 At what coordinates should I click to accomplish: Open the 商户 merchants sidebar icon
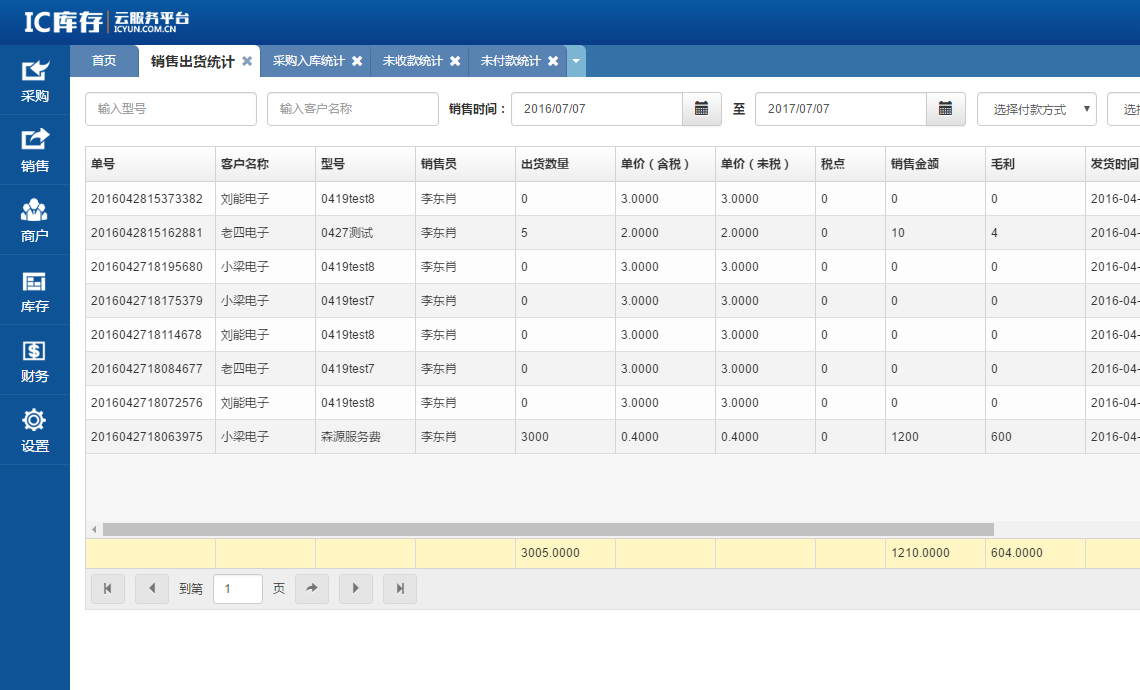point(35,210)
